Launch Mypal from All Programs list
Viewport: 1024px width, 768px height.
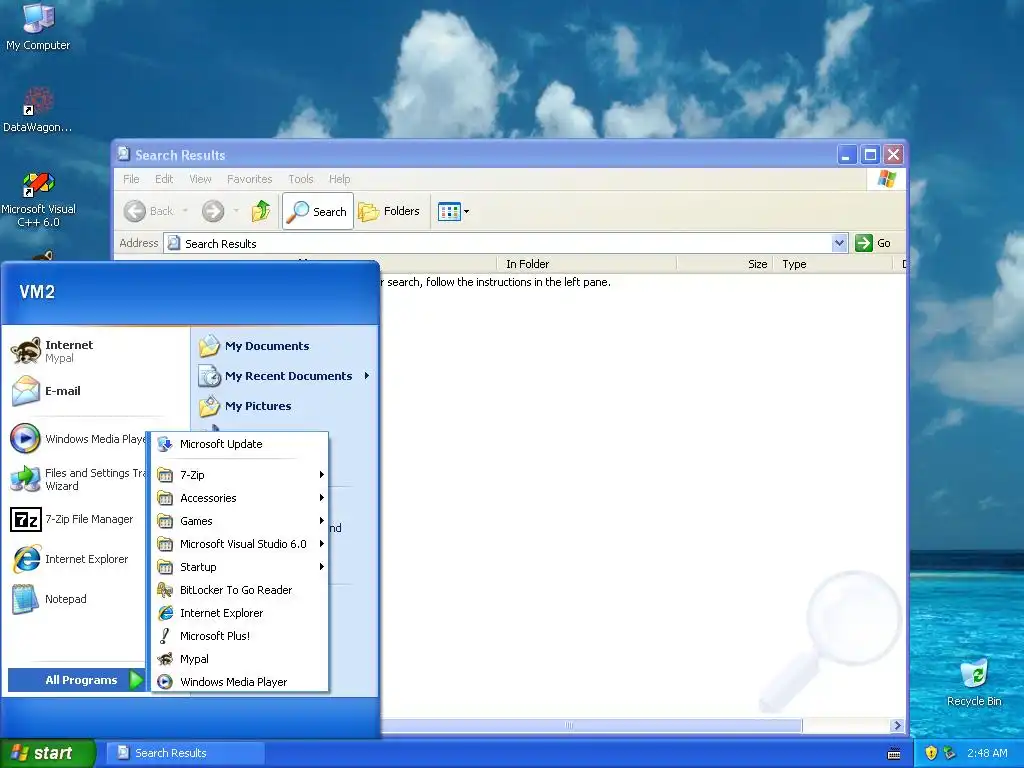click(240, 659)
